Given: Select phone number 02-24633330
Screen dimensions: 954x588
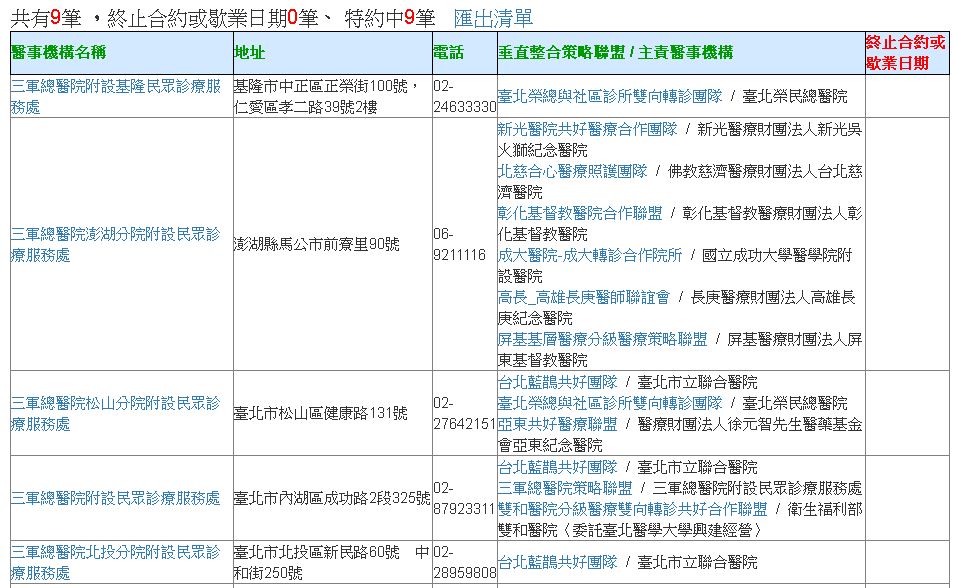Looking at the screenshot, I should pos(465,96).
